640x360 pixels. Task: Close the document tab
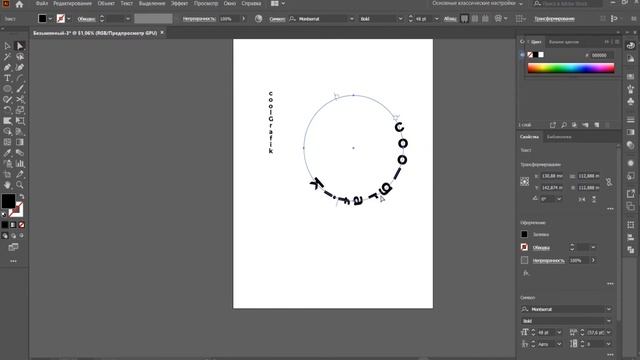point(162,33)
